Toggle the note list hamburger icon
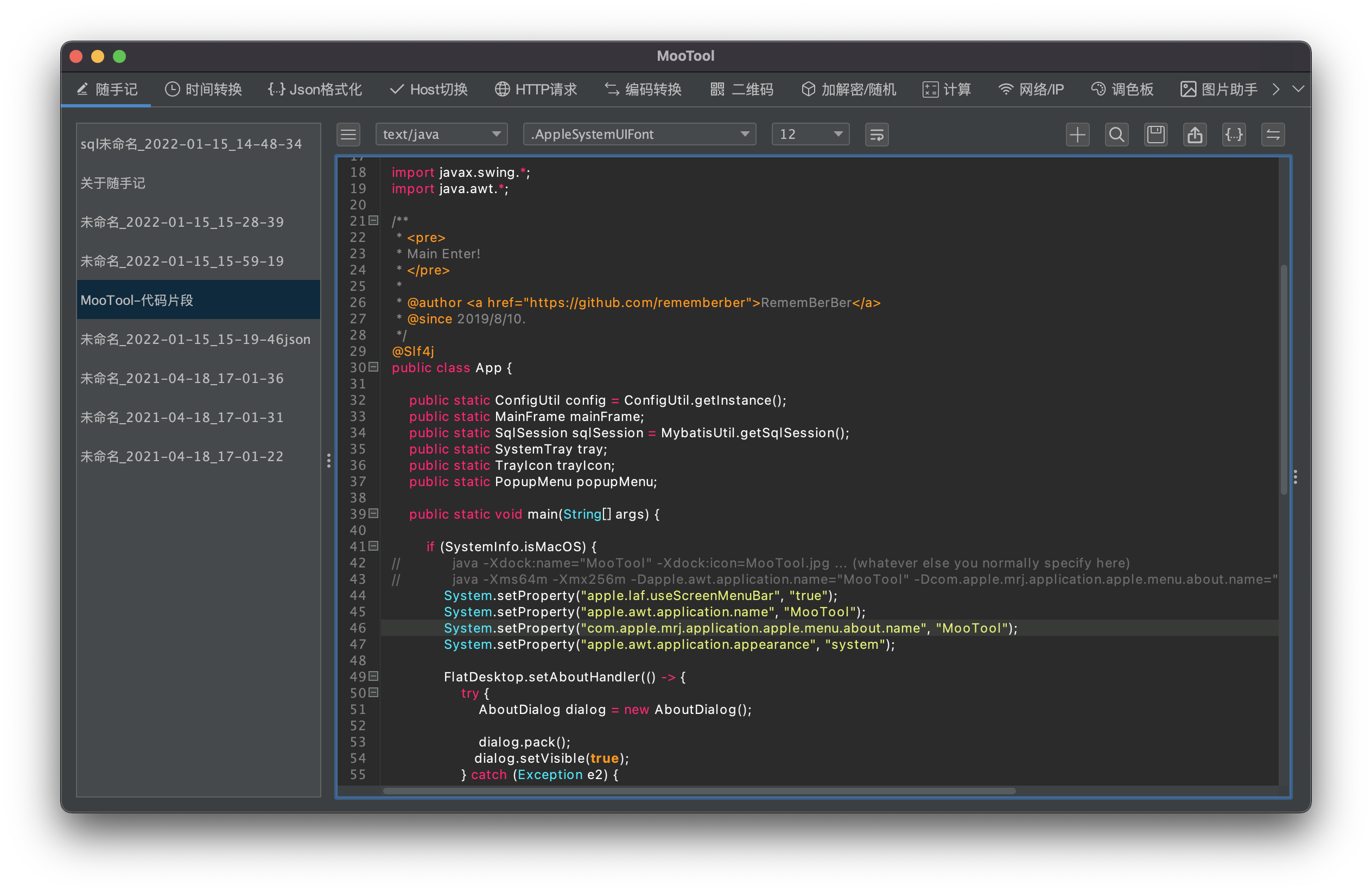The image size is (1372, 893). click(348, 135)
